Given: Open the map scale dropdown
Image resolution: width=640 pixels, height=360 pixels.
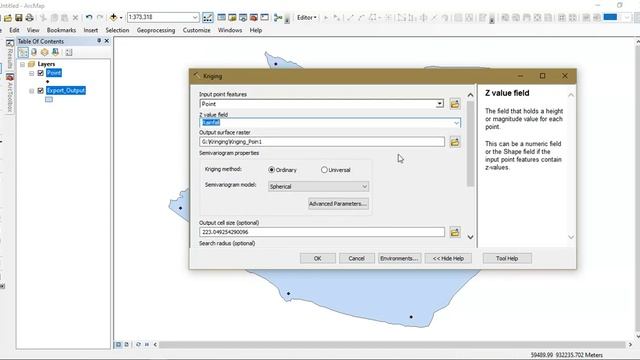Looking at the screenshot, I should click(195, 17).
